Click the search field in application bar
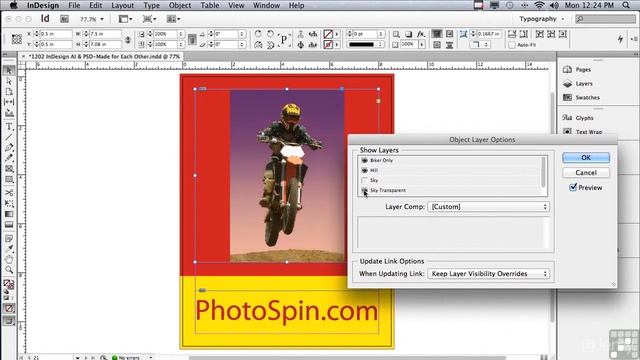The image size is (640, 360). pos(605,19)
